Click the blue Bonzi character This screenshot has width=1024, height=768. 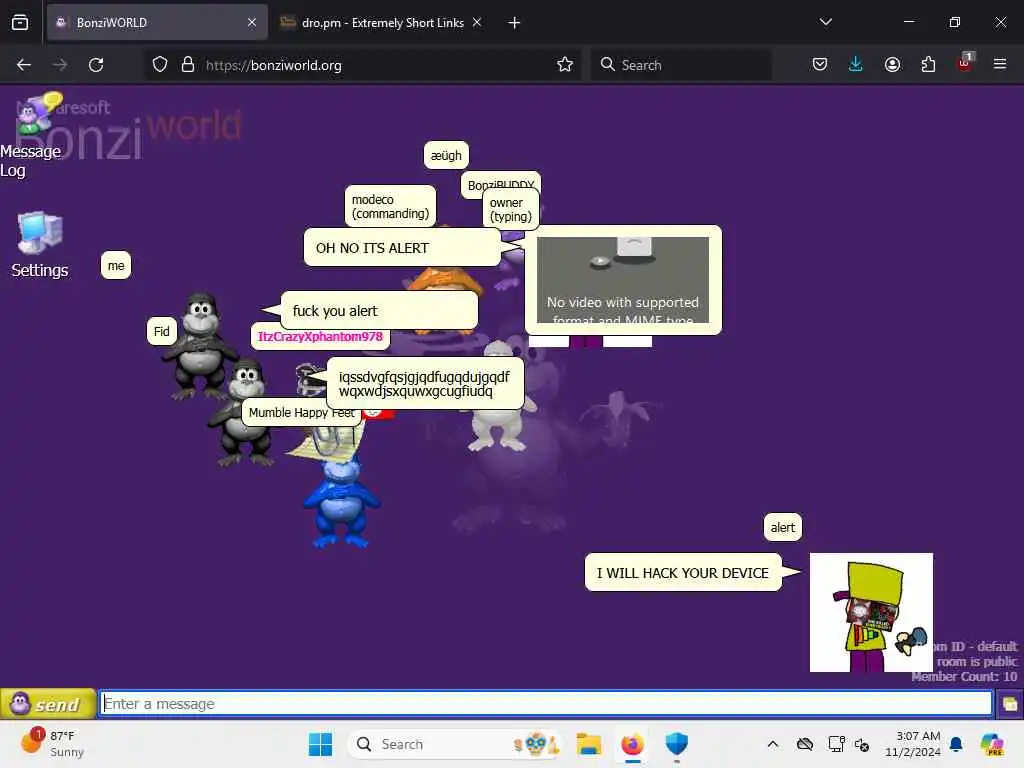[x=342, y=503]
